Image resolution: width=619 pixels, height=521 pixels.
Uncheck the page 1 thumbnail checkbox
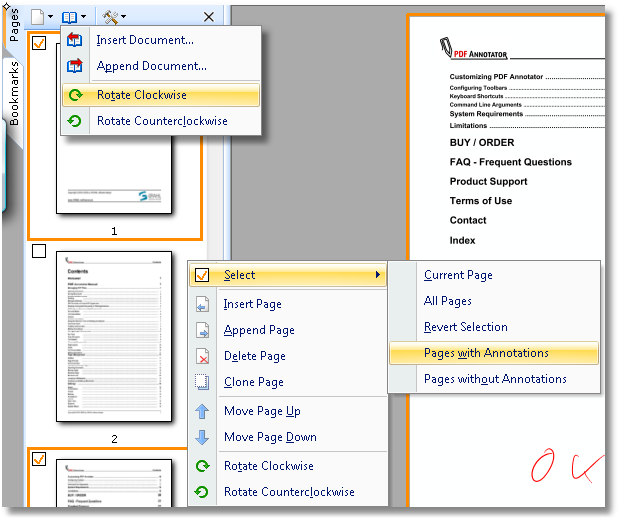click(39, 43)
